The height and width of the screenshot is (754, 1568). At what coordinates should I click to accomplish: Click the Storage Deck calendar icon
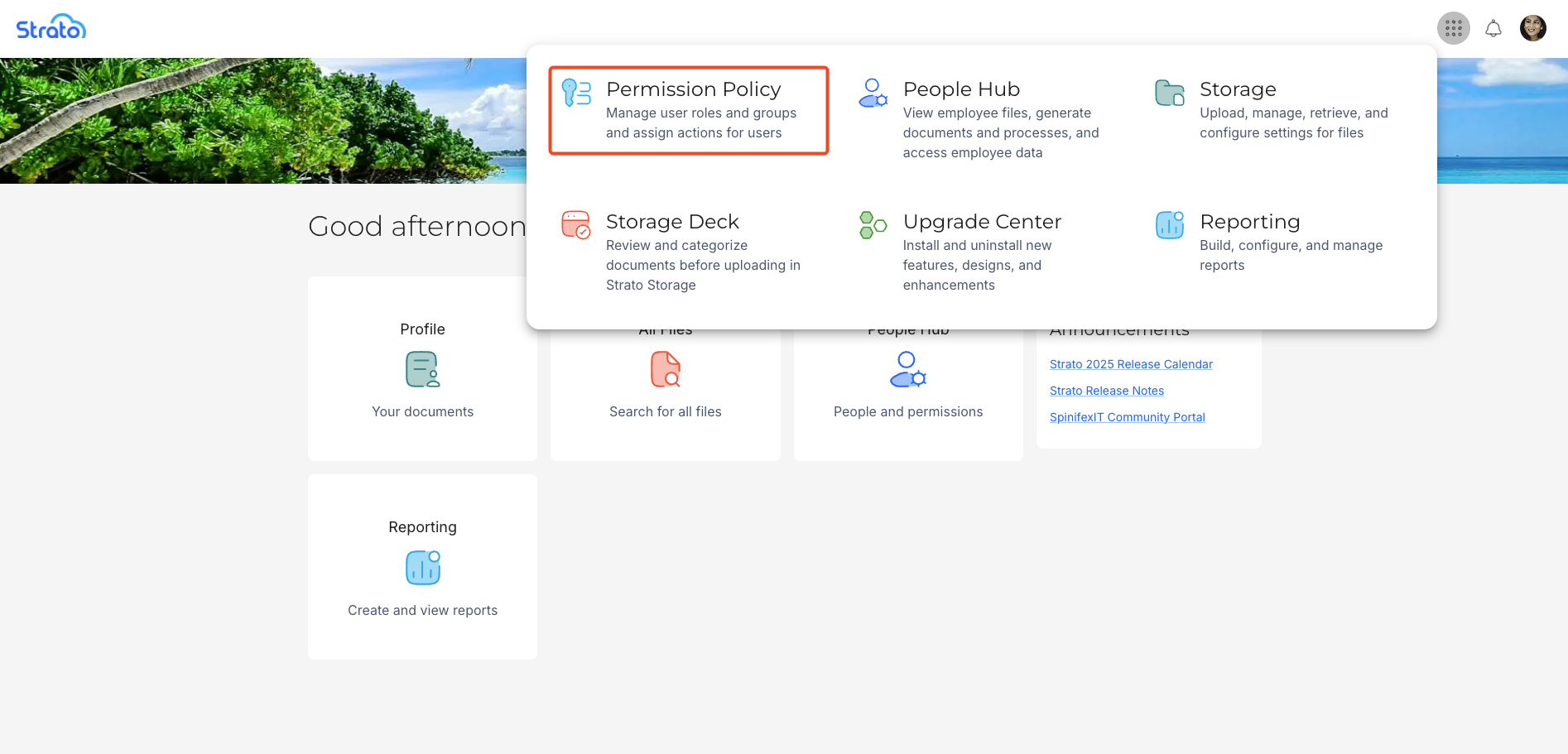click(x=576, y=224)
